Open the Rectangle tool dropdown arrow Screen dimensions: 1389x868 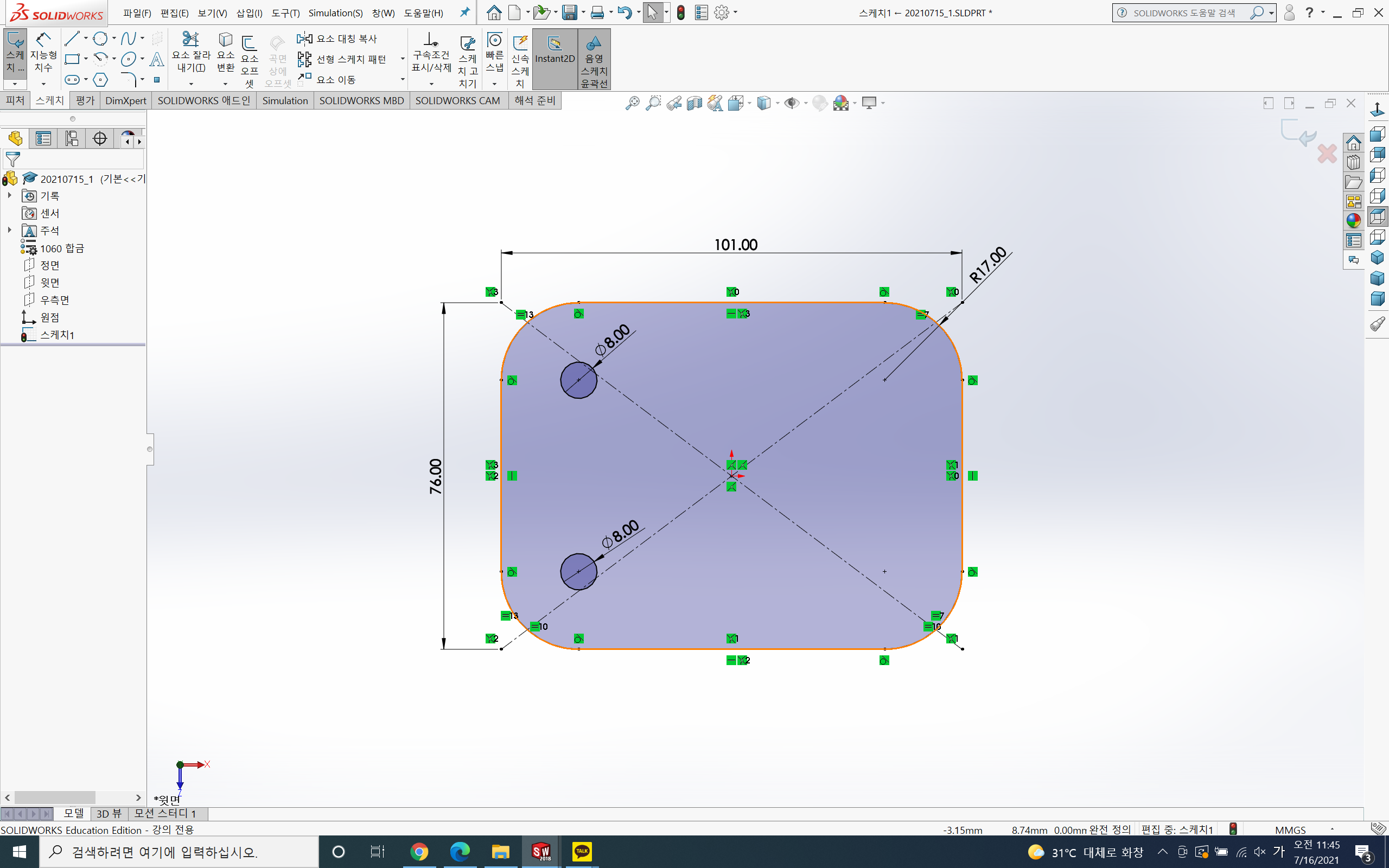click(86, 59)
